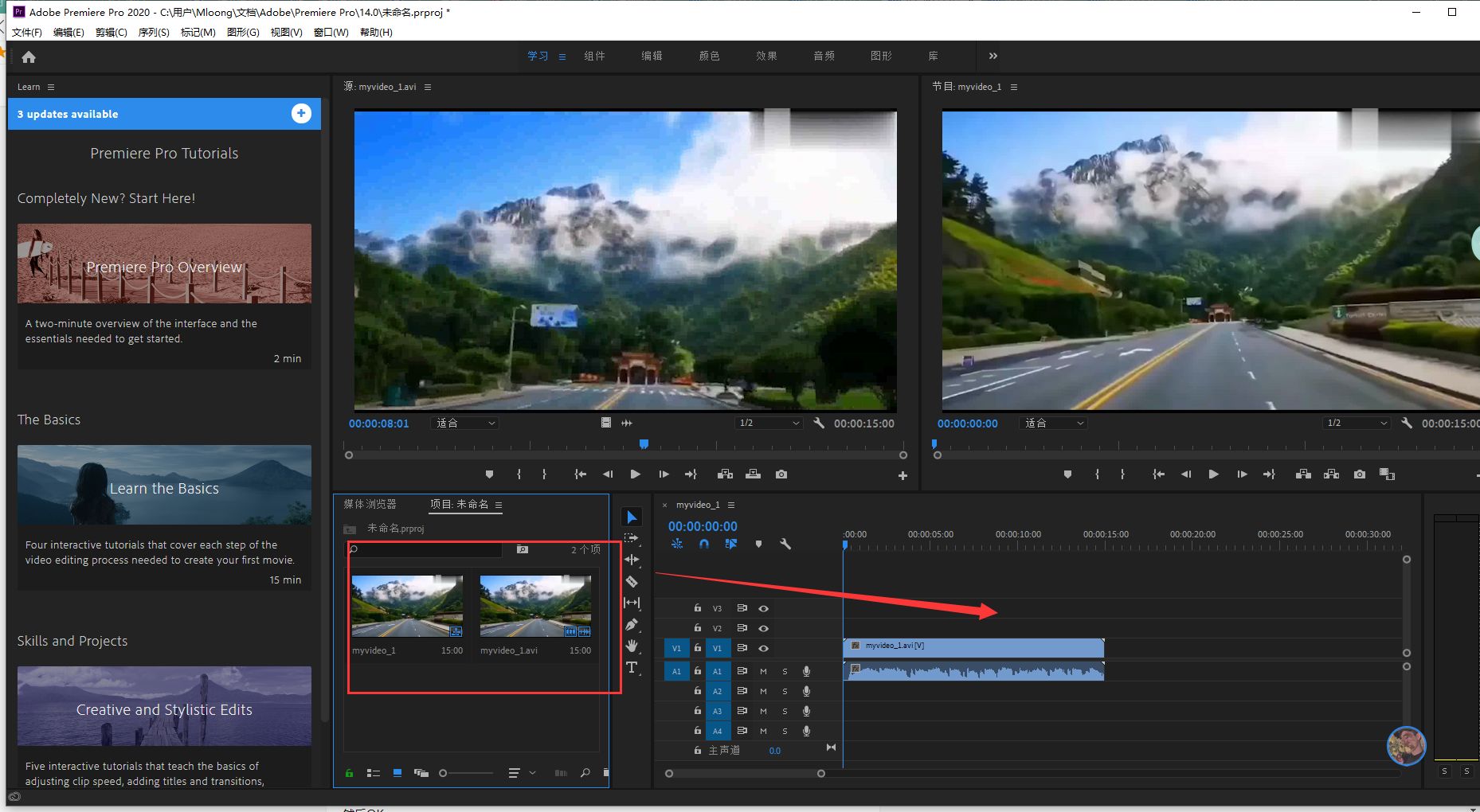The width and height of the screenshot is (1480, 812).
Task: Select the Type tool
Action: click(x=632, y=668)
